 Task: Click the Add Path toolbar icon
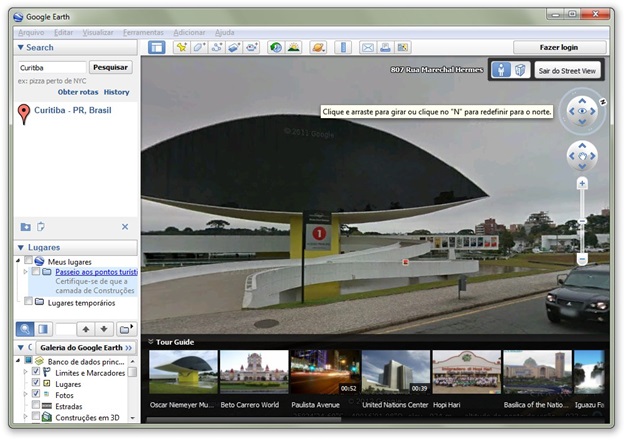(x=216, y=47)
